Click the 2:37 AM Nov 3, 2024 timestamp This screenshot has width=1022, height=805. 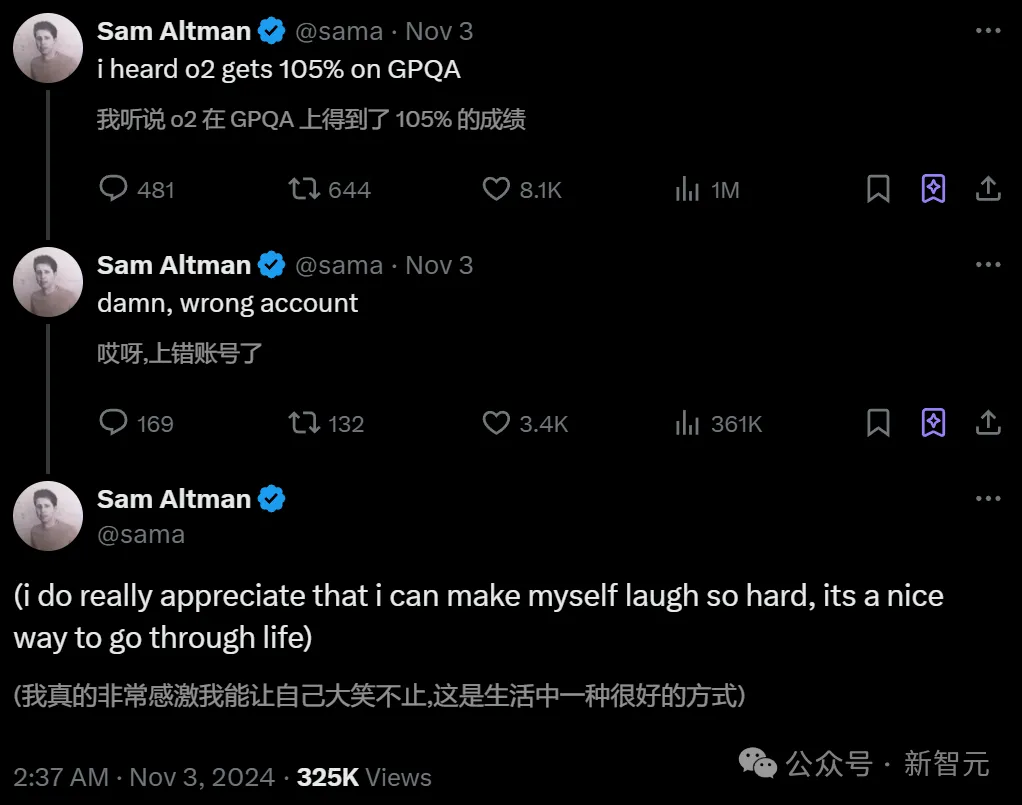click(x=144, y=777)
